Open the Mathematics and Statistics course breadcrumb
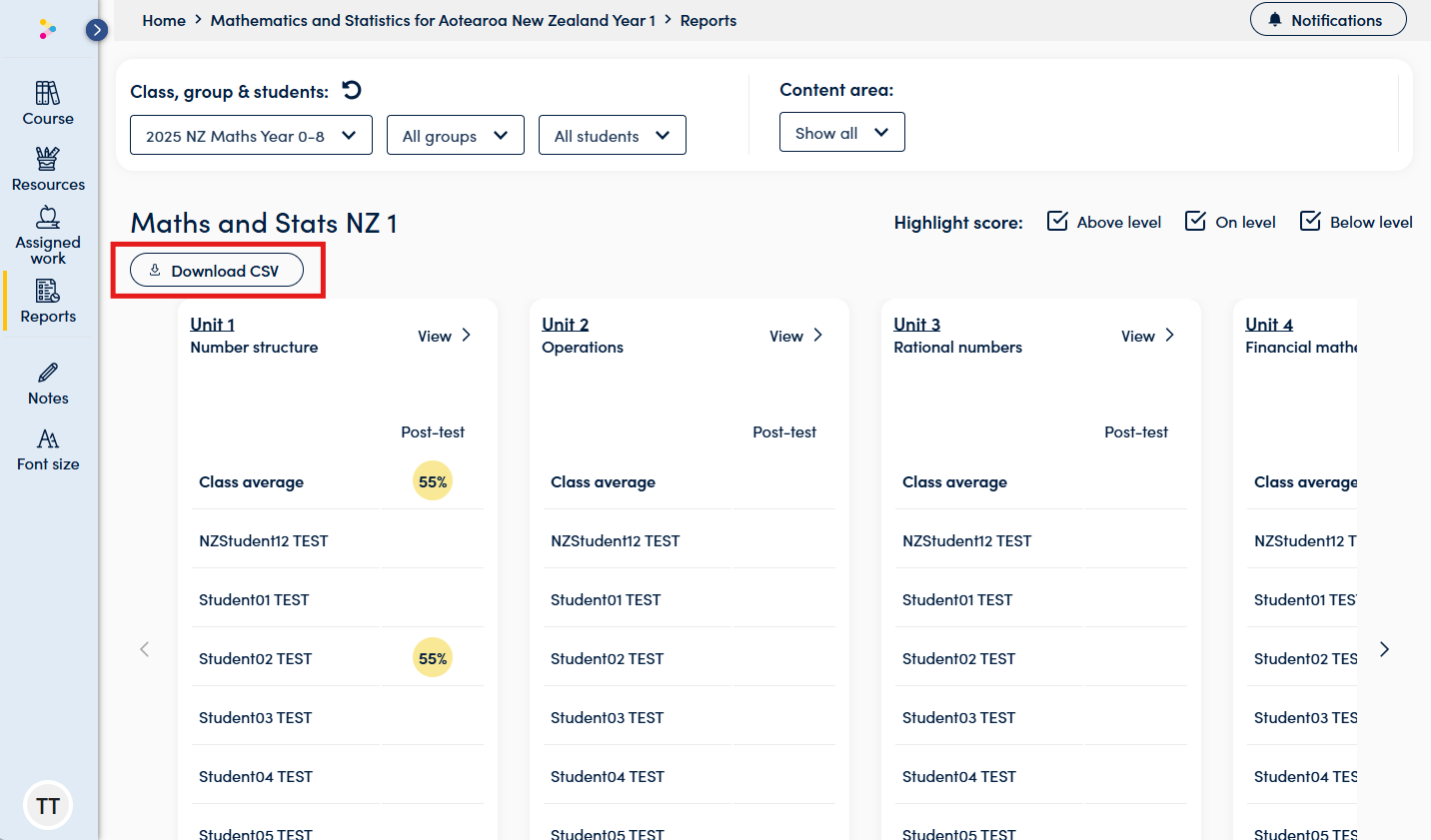The width and height of the screenshot is (1431, 840). [x=434, y=20]
